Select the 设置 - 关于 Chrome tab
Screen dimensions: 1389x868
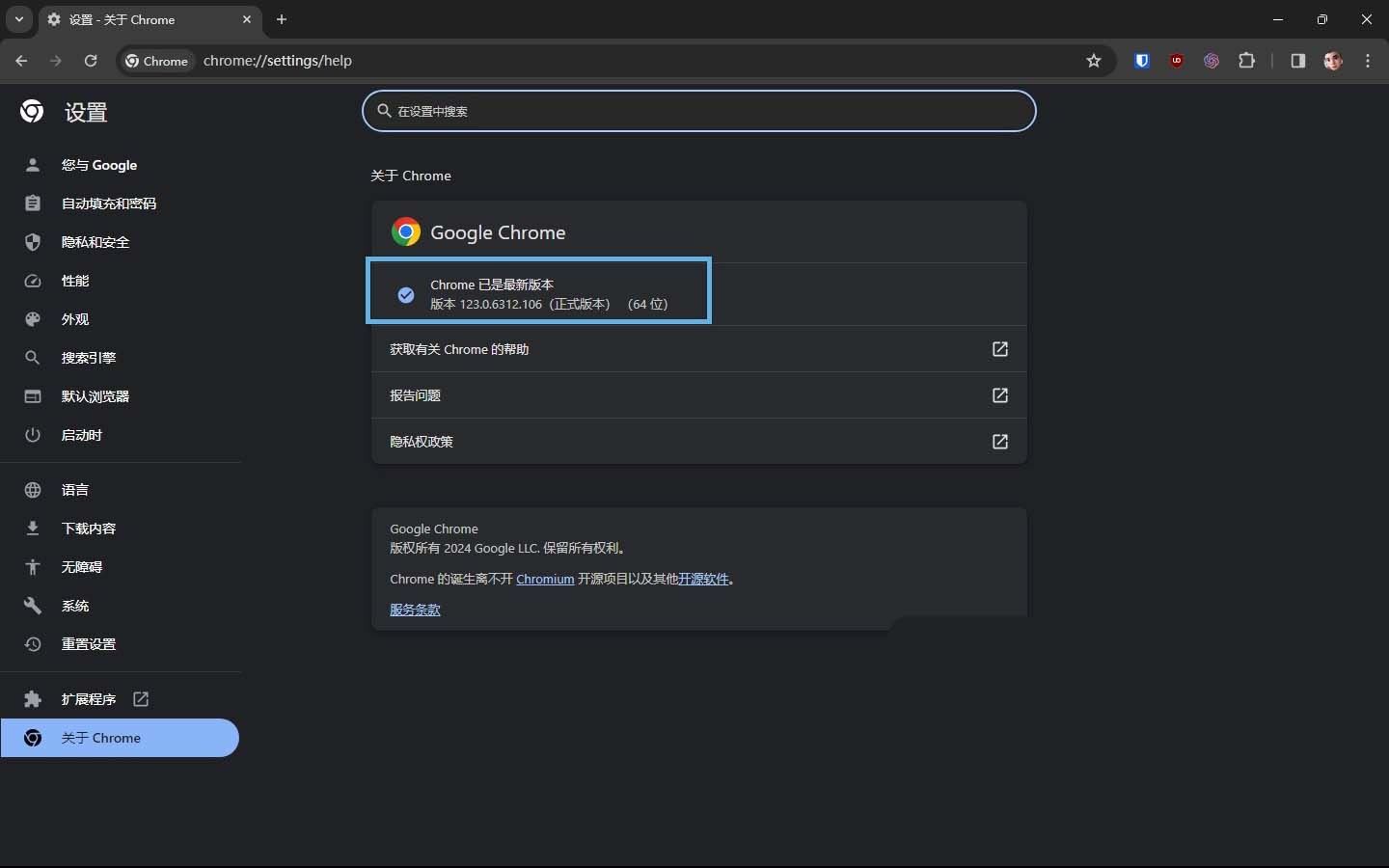pyautogui.click(x=149, y=19)
